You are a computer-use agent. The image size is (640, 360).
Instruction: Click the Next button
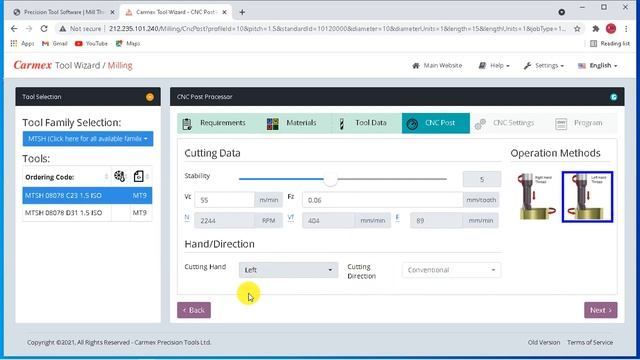(x=600, y=310)
